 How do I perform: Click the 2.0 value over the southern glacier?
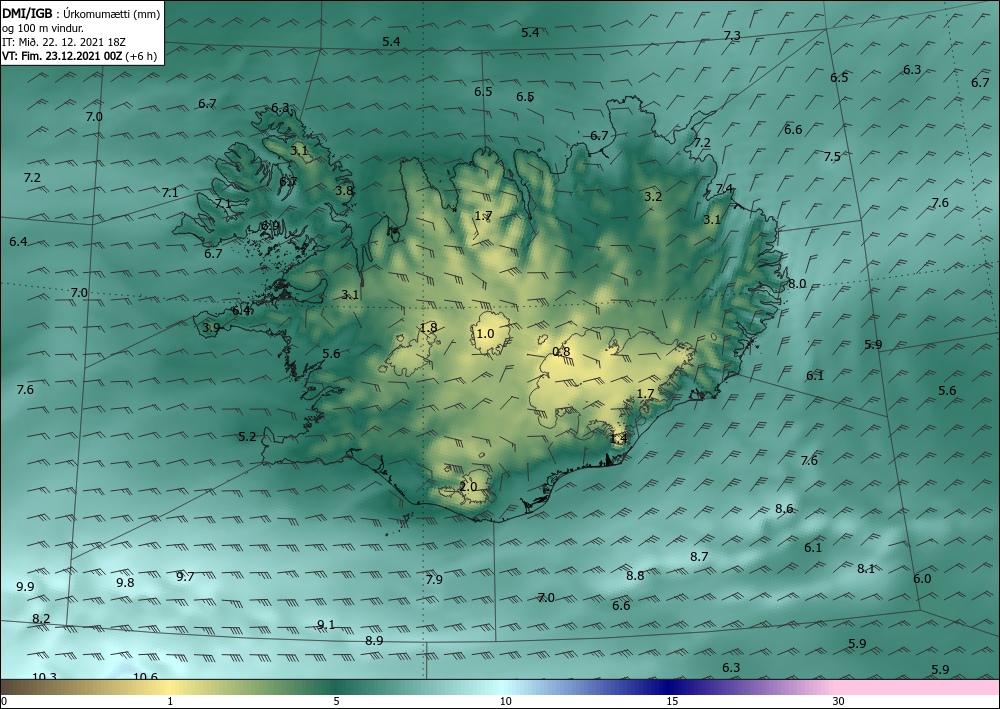pyautogui.click(x=468, y=486)
